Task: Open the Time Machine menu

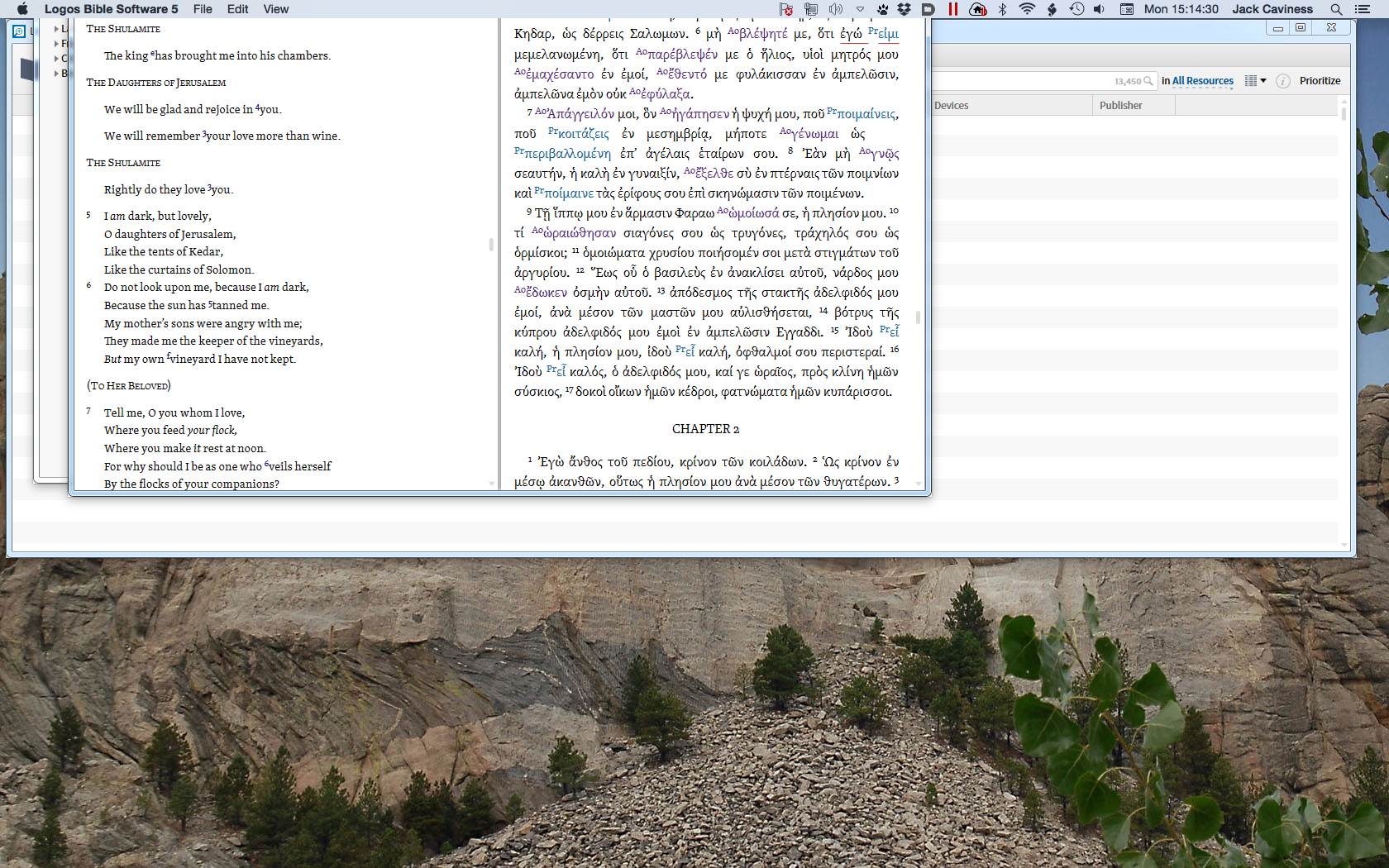Action: click(1076, 9)
